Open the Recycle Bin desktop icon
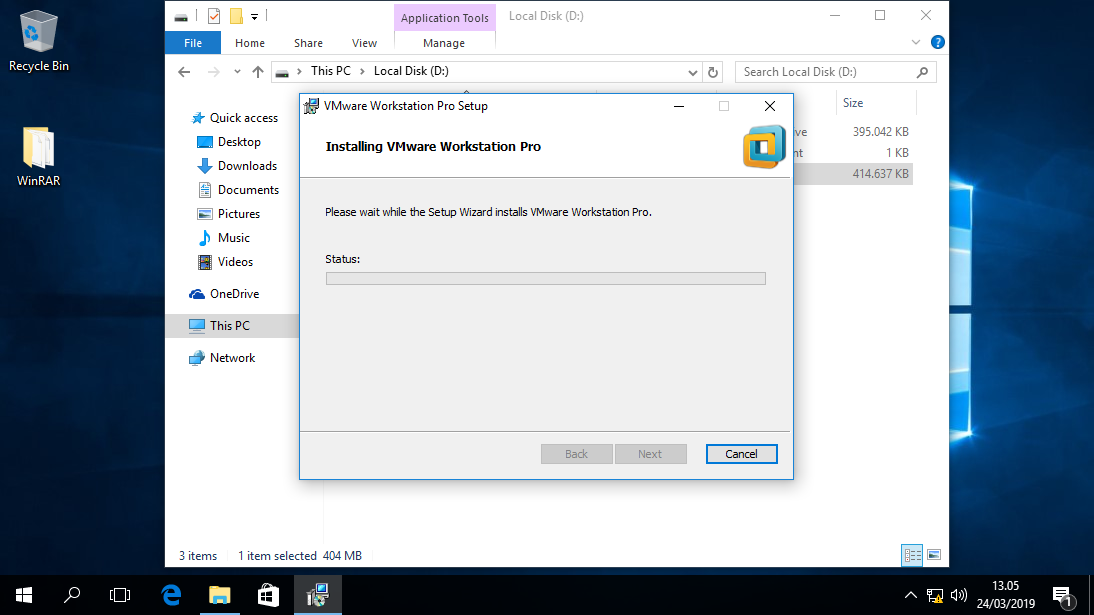This screenshot has height=615, width=1094. (x=38, y=40)
